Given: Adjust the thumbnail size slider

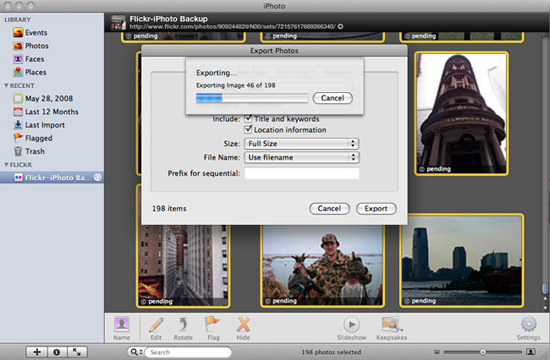Looking at the screenshot, I should click(x=483, y=352).
